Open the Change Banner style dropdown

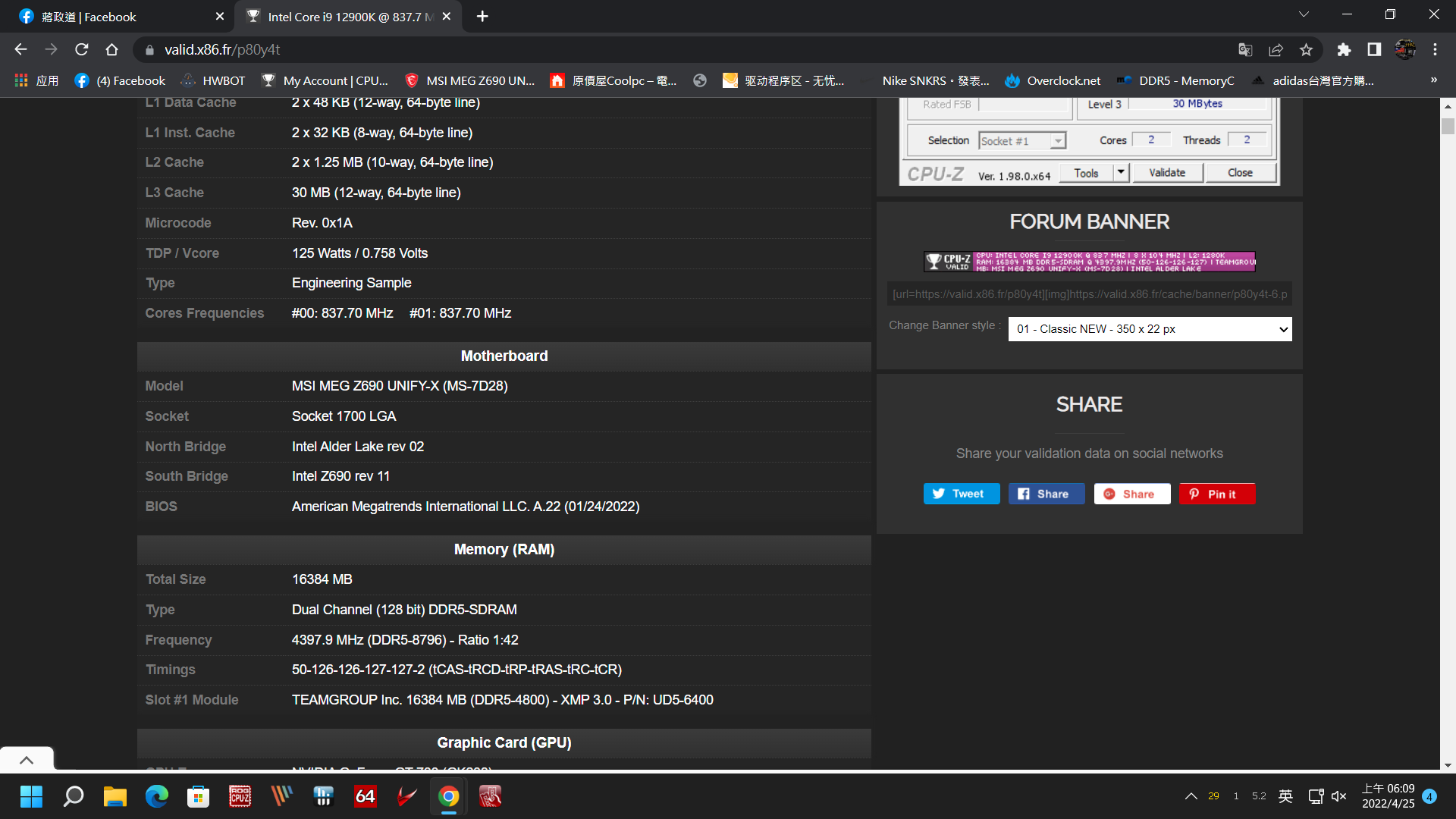pyautogui.click(x=1150, y=329)
